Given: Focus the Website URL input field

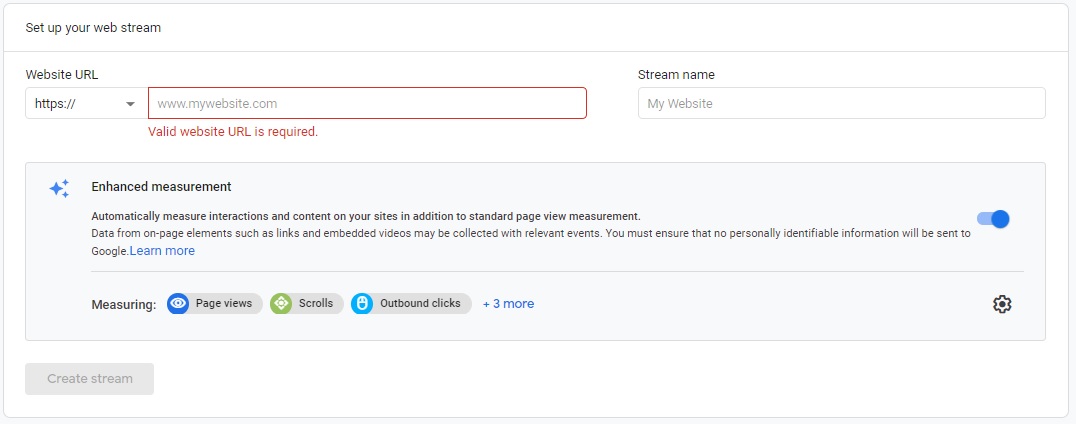Looking at the screenshot, I should pos(367,104).
